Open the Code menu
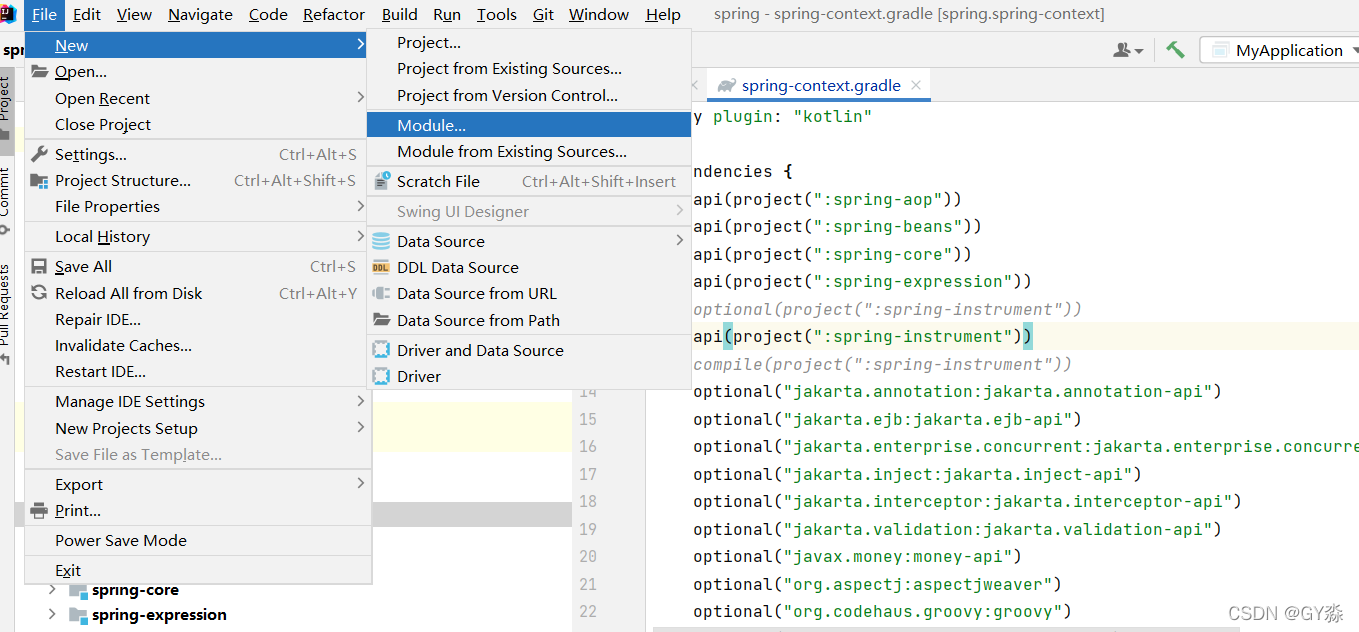 (268, 14)
